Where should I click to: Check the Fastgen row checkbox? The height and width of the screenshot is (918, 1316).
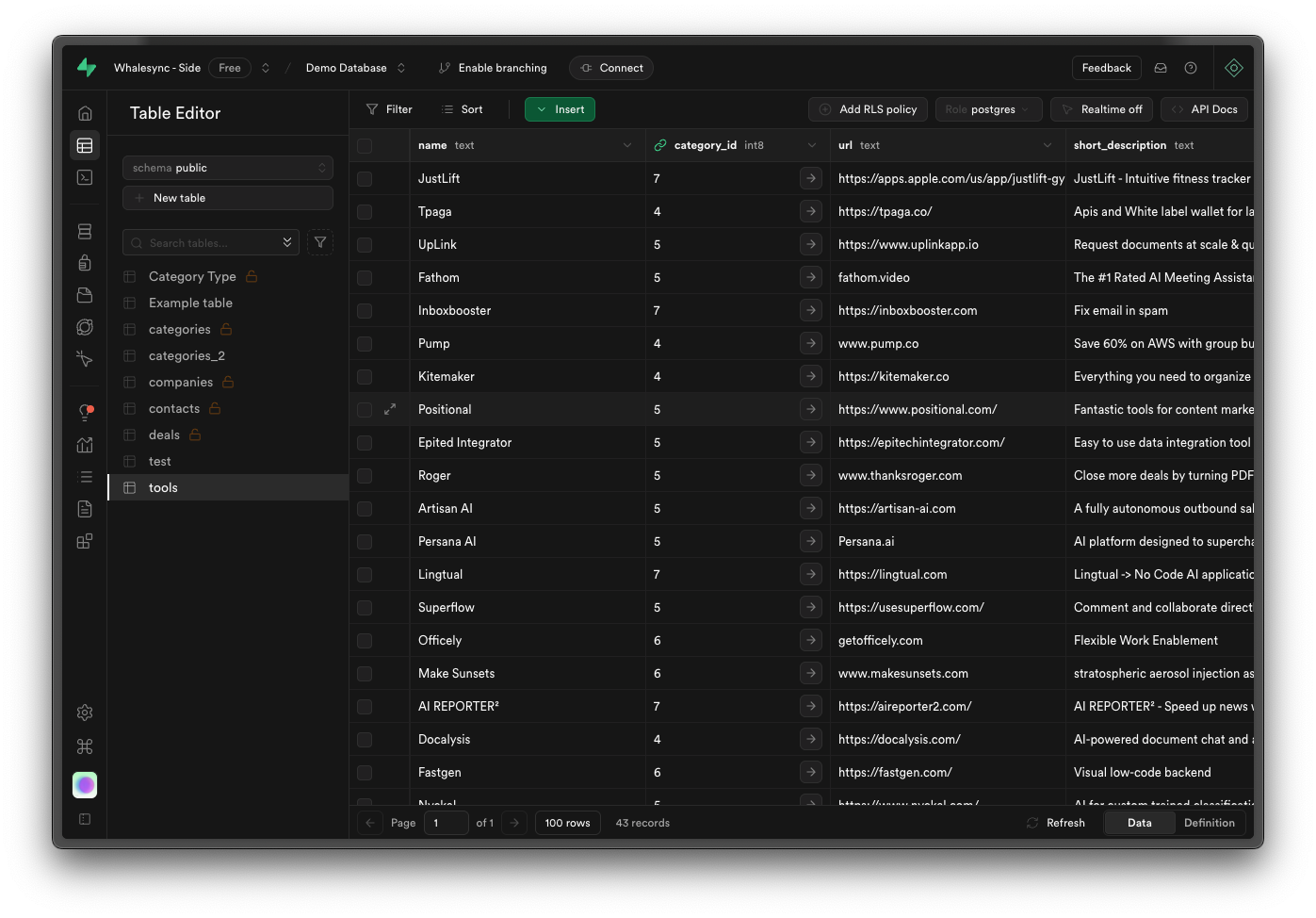coord(365,772)
